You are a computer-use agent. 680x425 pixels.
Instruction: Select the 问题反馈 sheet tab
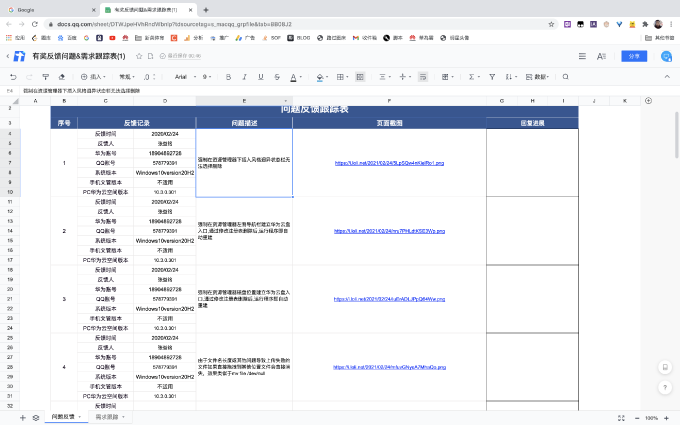(x=63, y=417)
